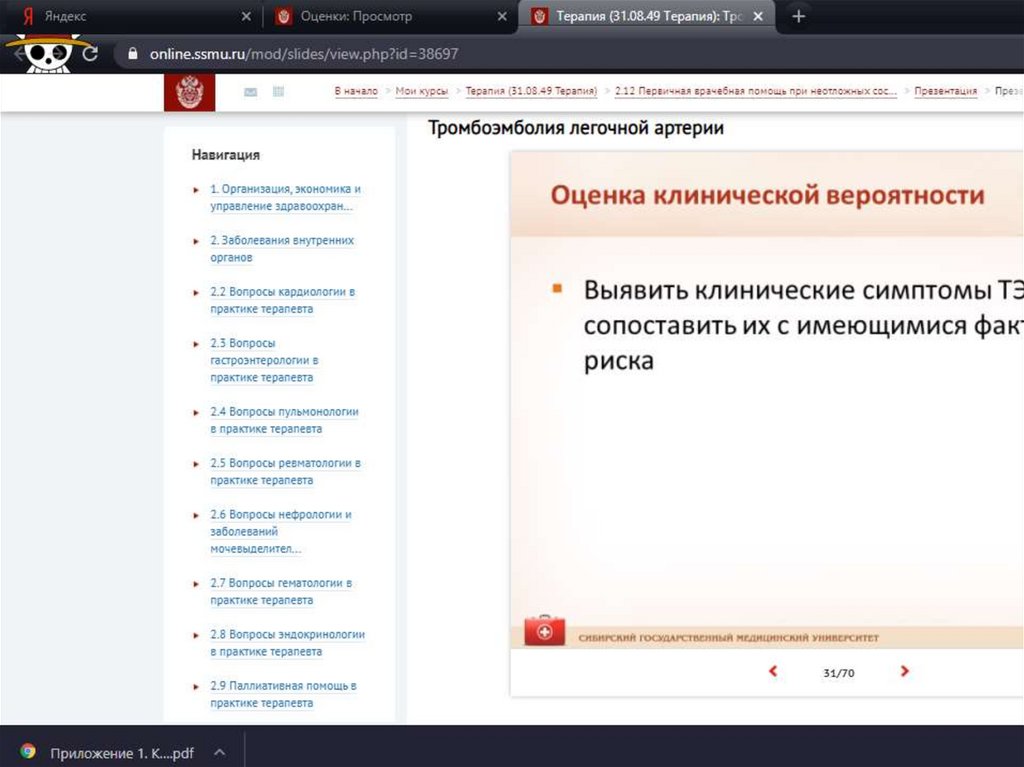Close the Яндекс tab
The height and width of the screenshot is (767, 1024).
(x=247, y=17)
